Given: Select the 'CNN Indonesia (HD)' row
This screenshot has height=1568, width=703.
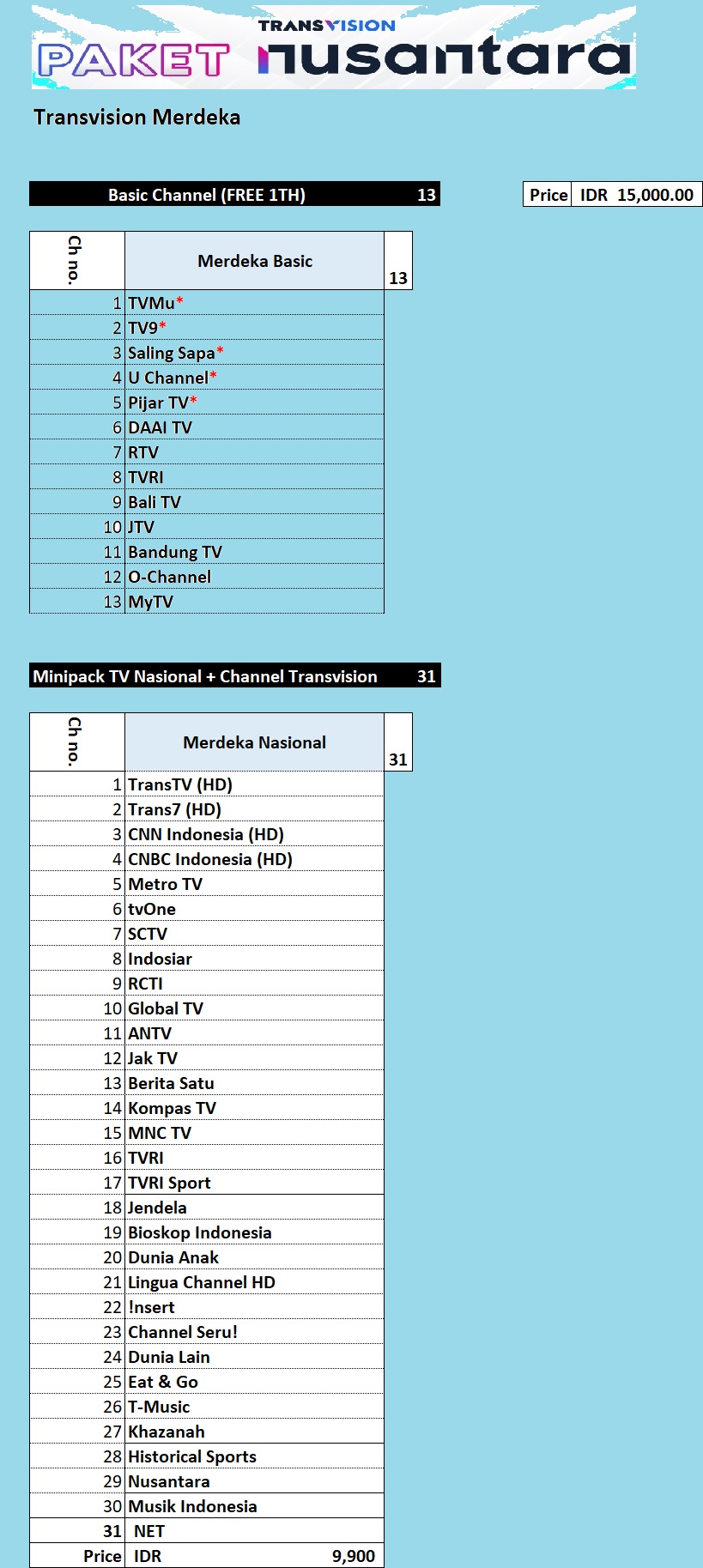Looking at the screenshot, I should click(207, 833).
